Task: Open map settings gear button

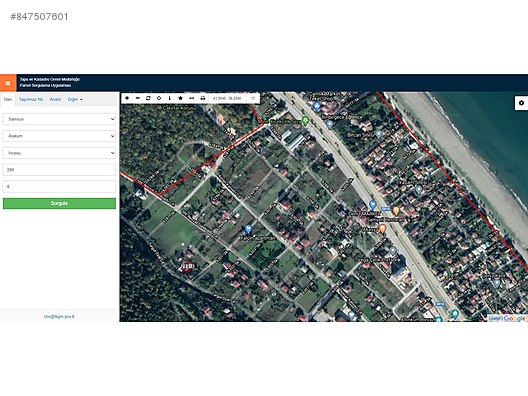Action: coord(521,103)
